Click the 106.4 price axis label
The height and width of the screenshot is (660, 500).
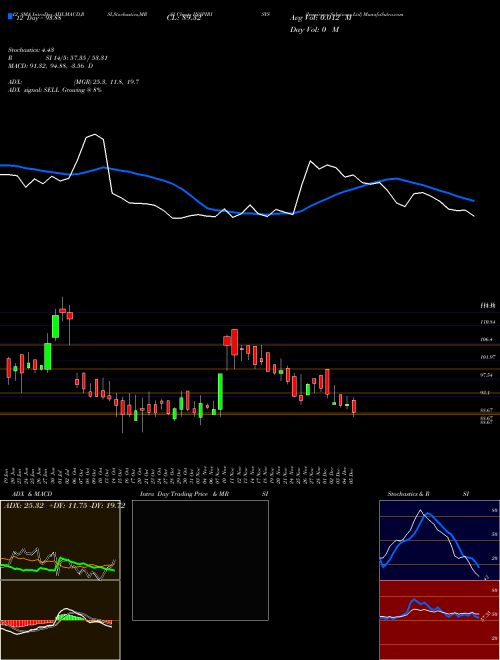486,339
